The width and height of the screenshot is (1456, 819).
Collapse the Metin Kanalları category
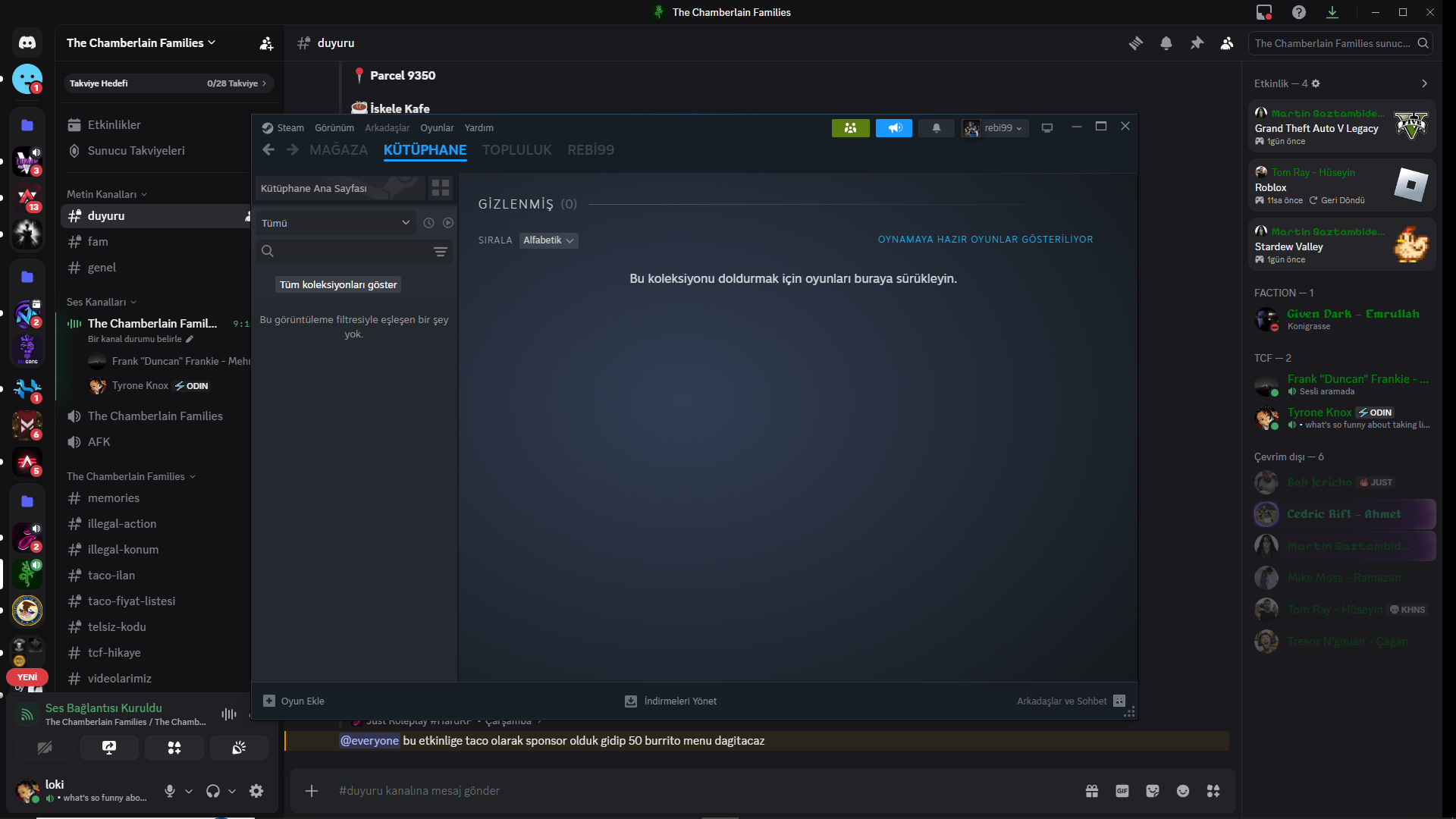(x=107, y=194)
